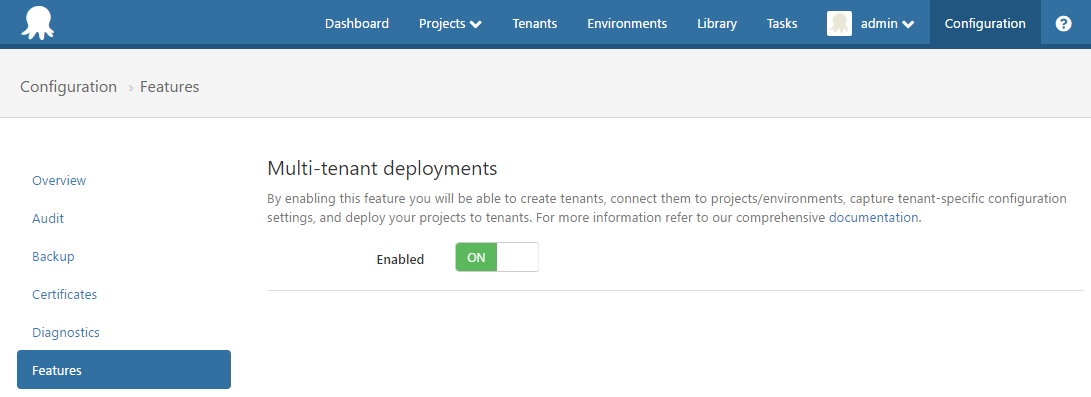1091x397 pixels.
Task: Open the Tasks menu item
Action: coord(782,24)
